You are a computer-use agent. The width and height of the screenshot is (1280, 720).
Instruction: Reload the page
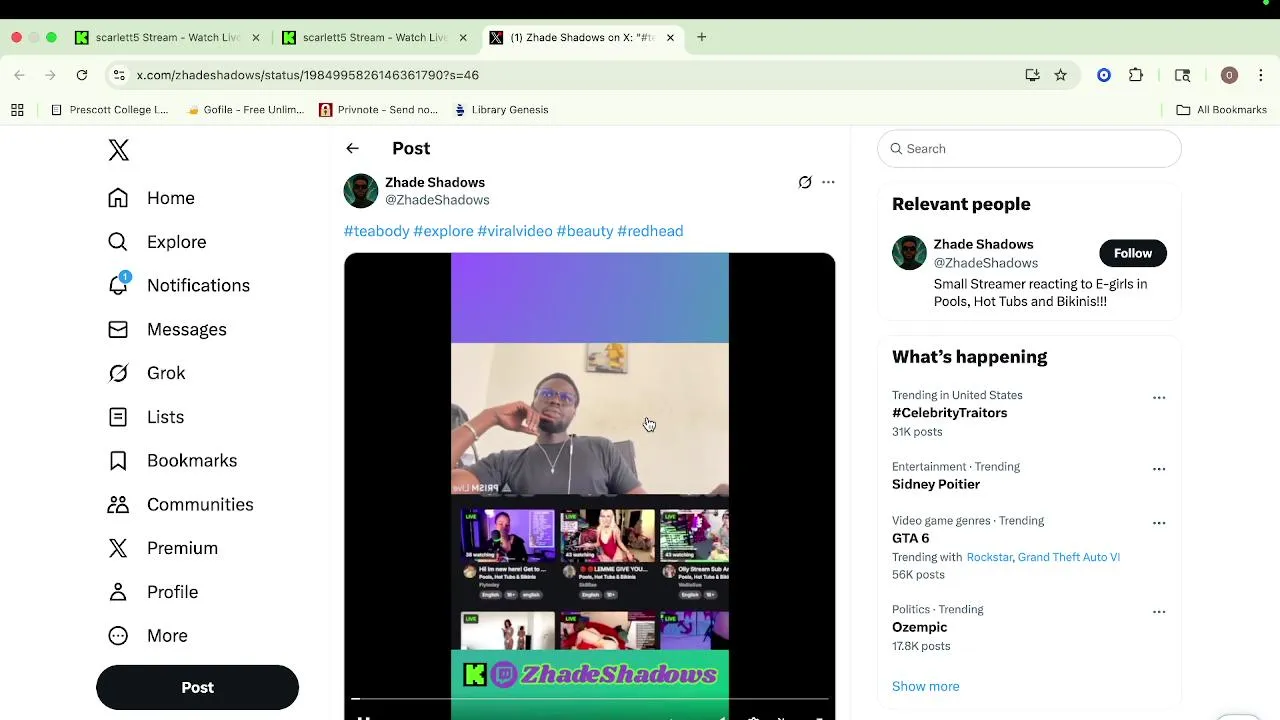[x=82, y=75]
